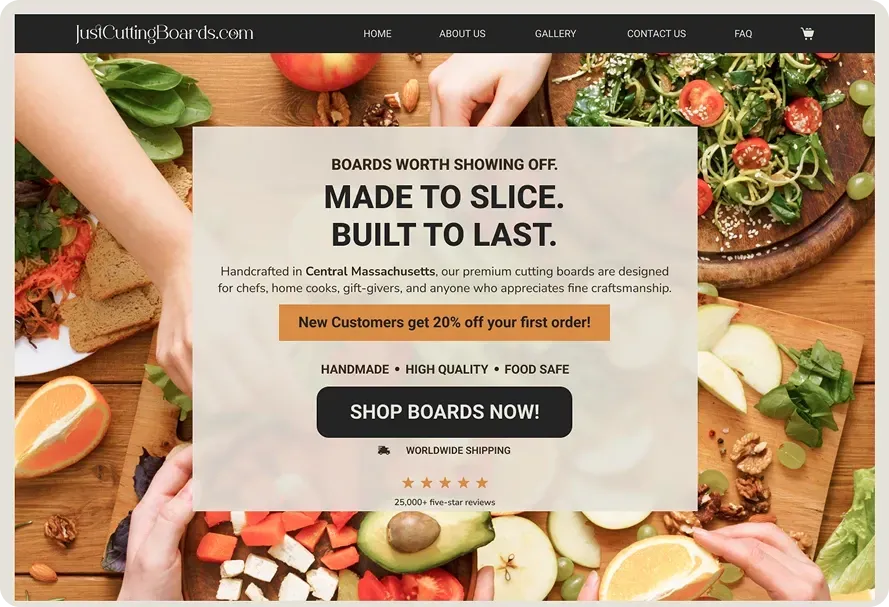Open the ABOUT US page

[462, 34]
